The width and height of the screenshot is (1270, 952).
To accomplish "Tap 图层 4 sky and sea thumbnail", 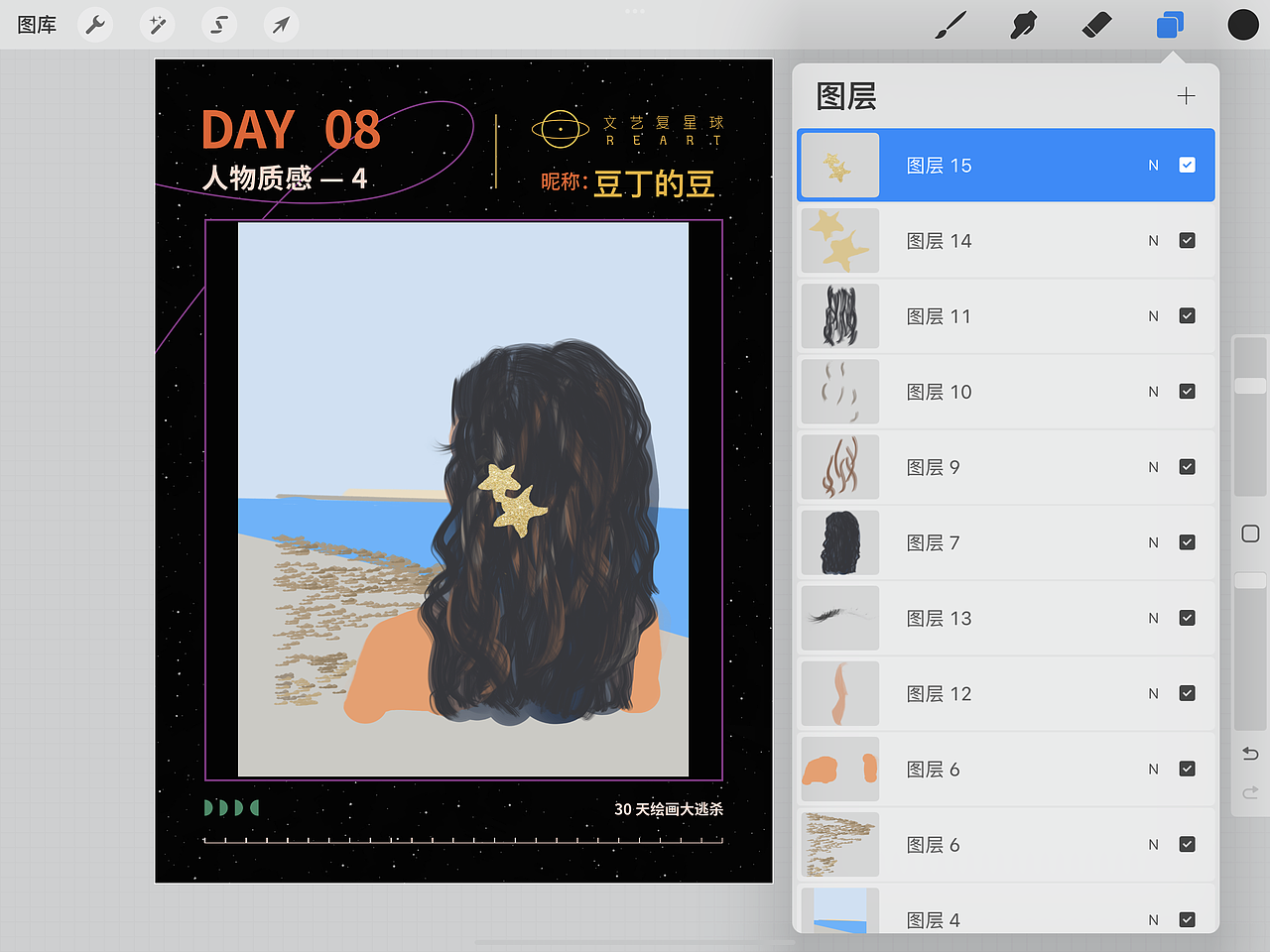I will (839, 910).
